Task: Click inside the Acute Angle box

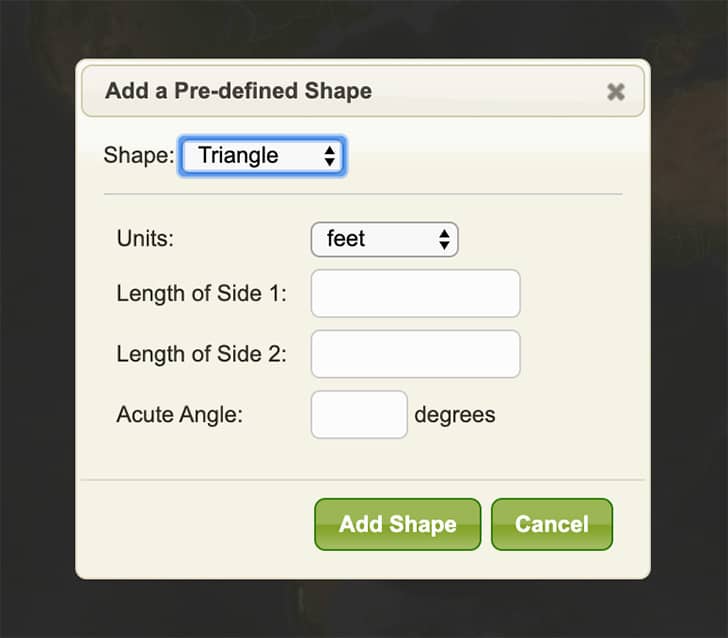Action: 359,415
